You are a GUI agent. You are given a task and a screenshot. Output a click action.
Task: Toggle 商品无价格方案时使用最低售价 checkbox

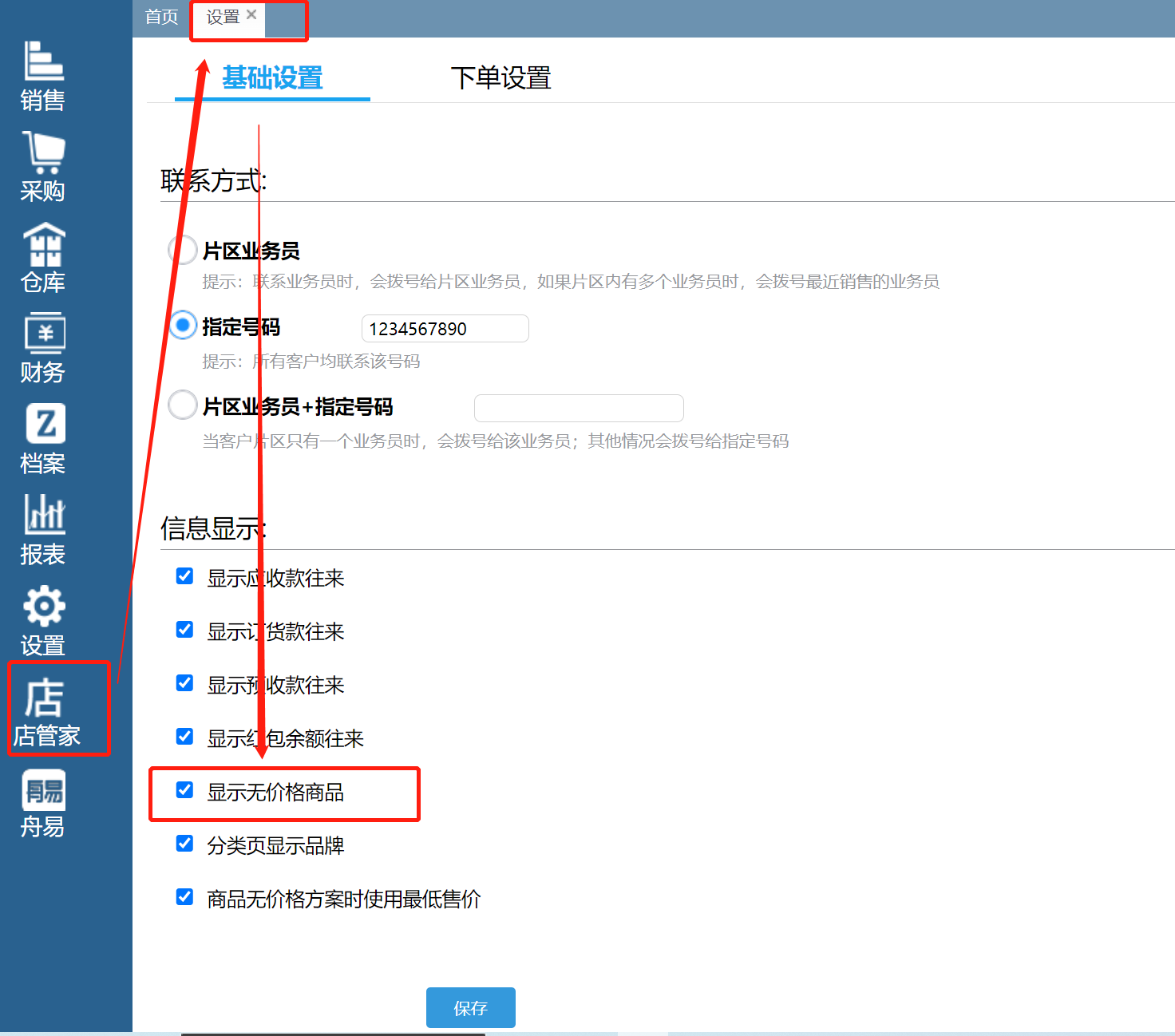point(184,897)
